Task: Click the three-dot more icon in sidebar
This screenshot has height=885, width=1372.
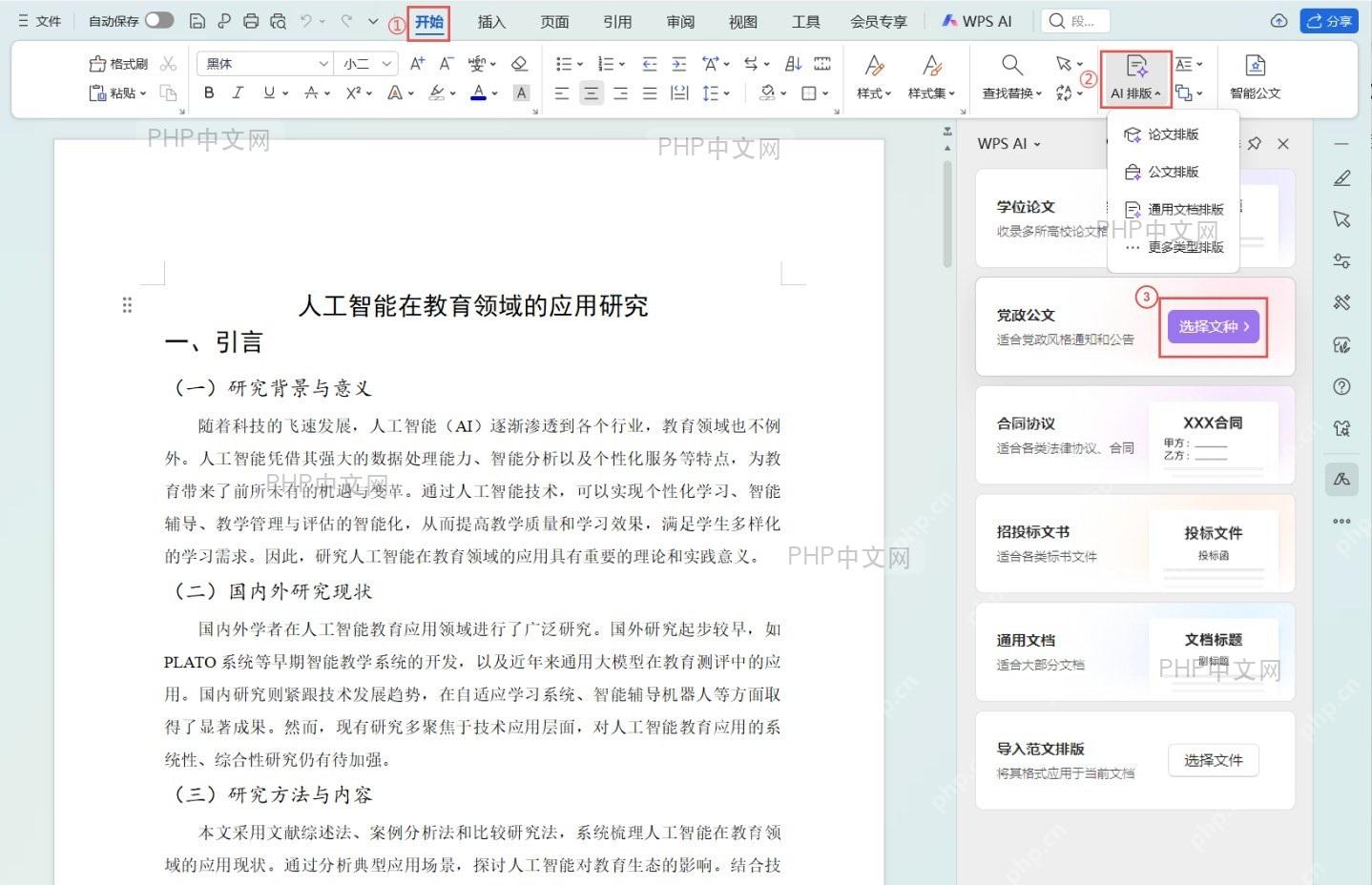Action: (x=1341, y=521)
